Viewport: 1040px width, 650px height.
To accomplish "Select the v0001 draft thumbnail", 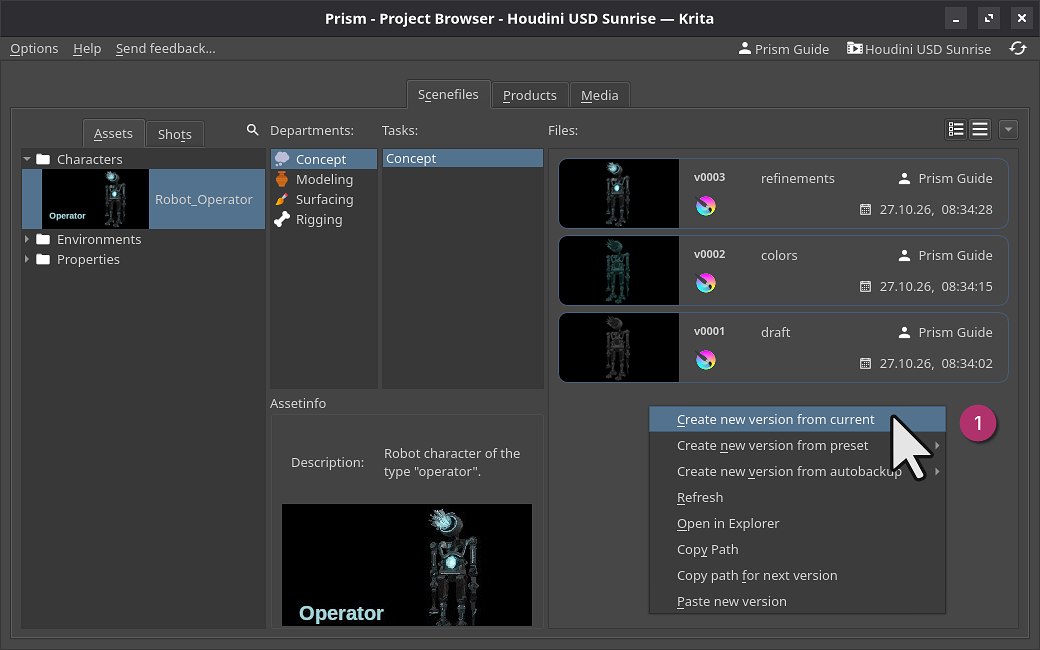I will click(619, 348).
